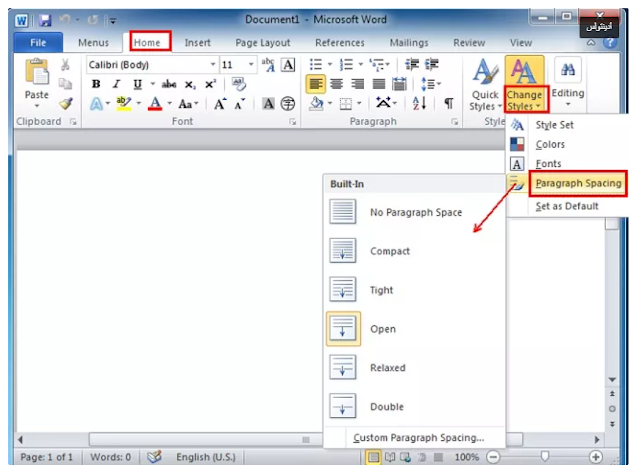
Task: Expand the bullets list dropdown arrow
Action: [330, 64]
